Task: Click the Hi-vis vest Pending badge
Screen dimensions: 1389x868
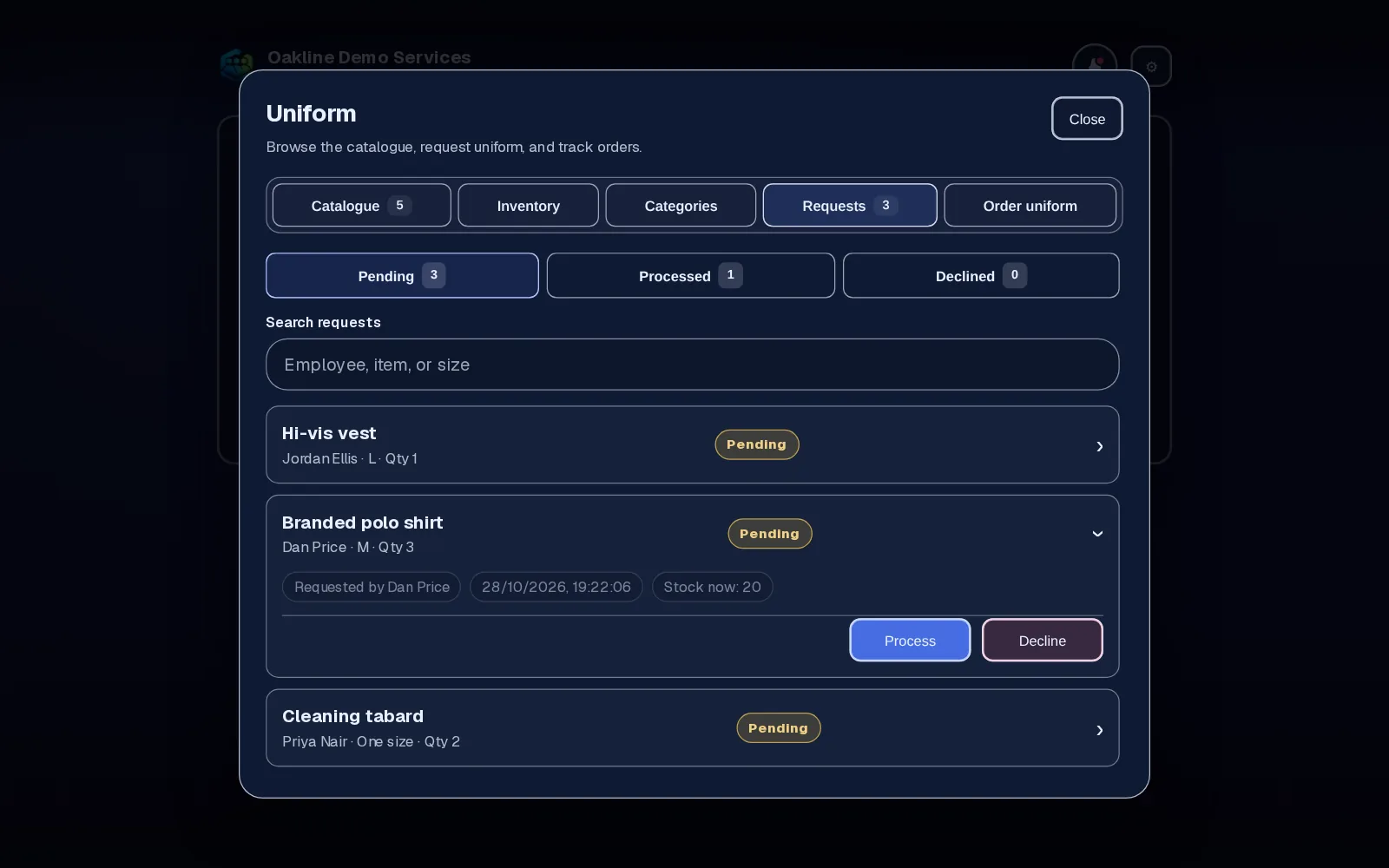Action: pos(756,444)
